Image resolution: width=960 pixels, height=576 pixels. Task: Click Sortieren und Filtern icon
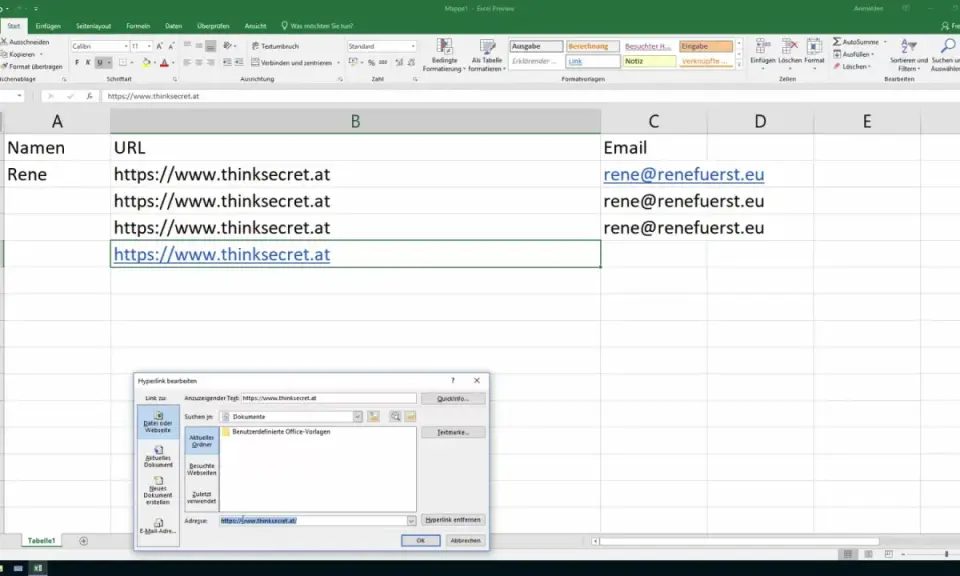(x=909, y=47)
